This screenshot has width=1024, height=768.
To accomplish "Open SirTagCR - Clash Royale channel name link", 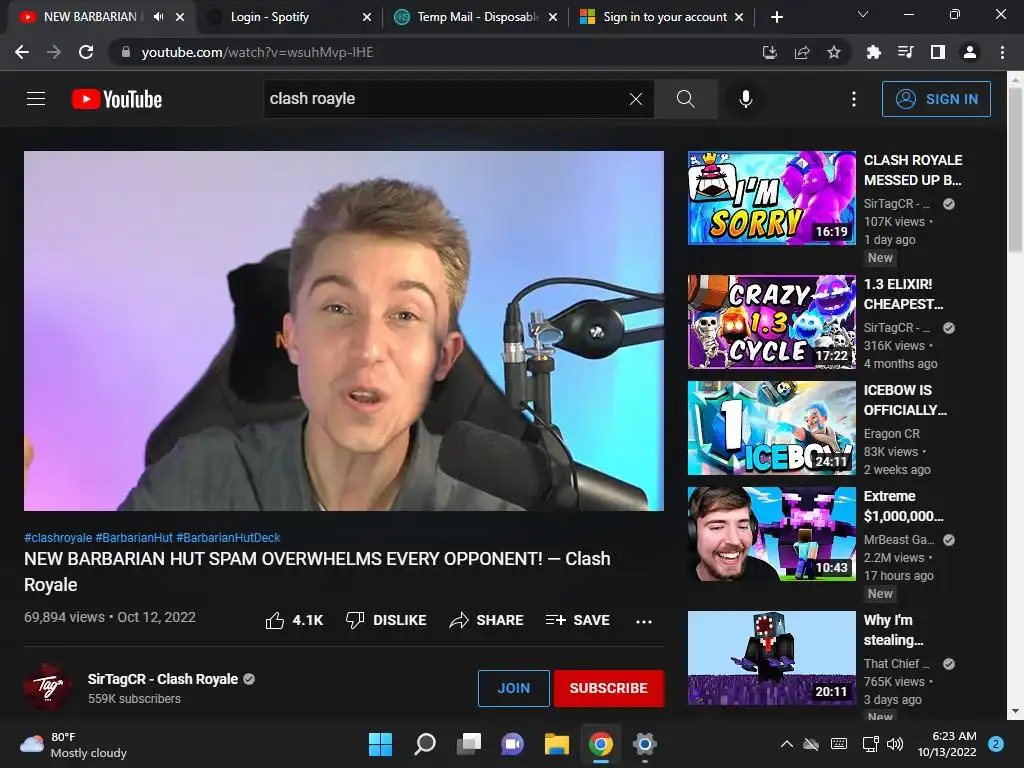I will tap(163, 679).
